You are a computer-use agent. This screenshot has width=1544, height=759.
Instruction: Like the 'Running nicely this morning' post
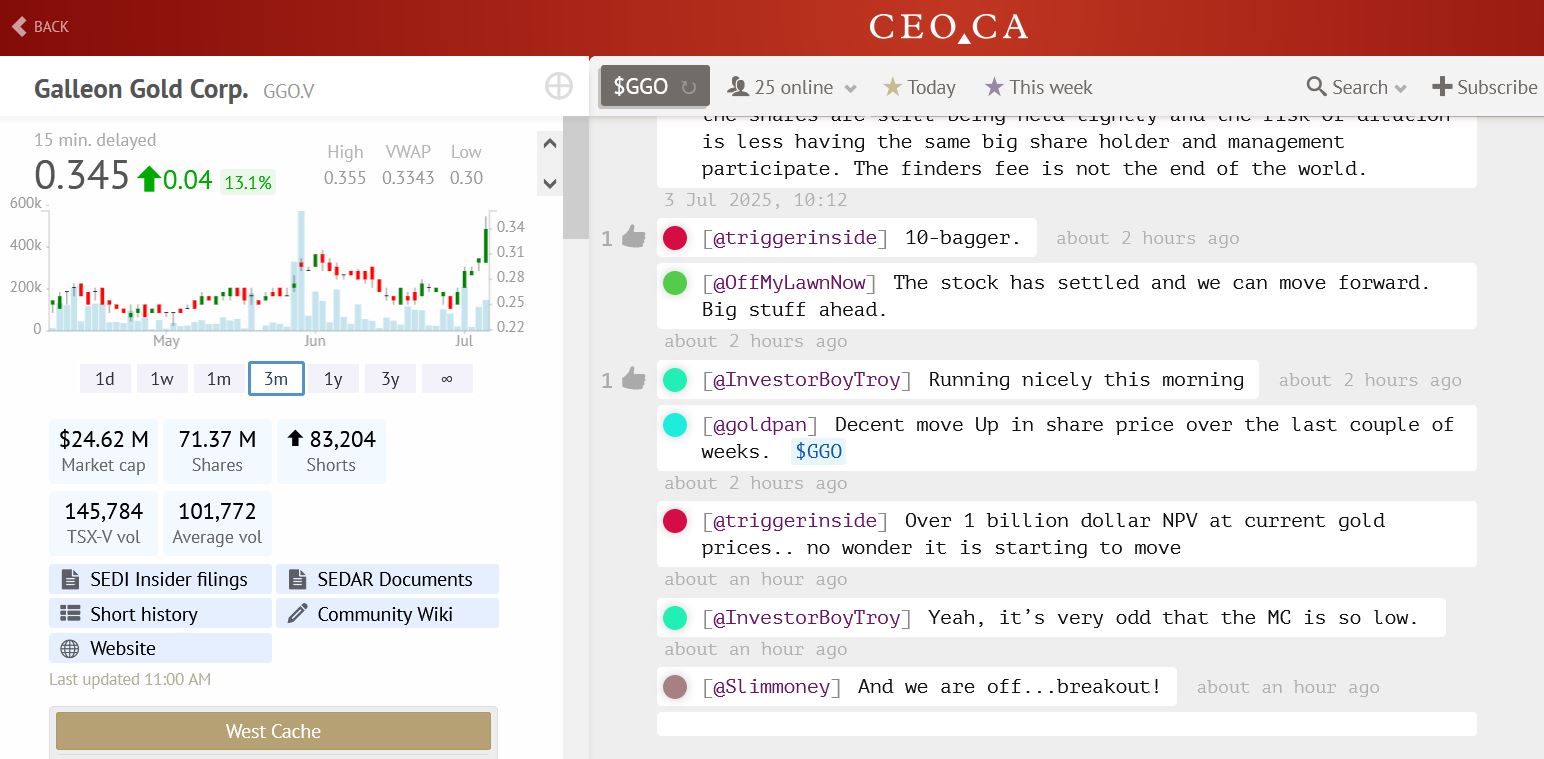pos(633,379)
